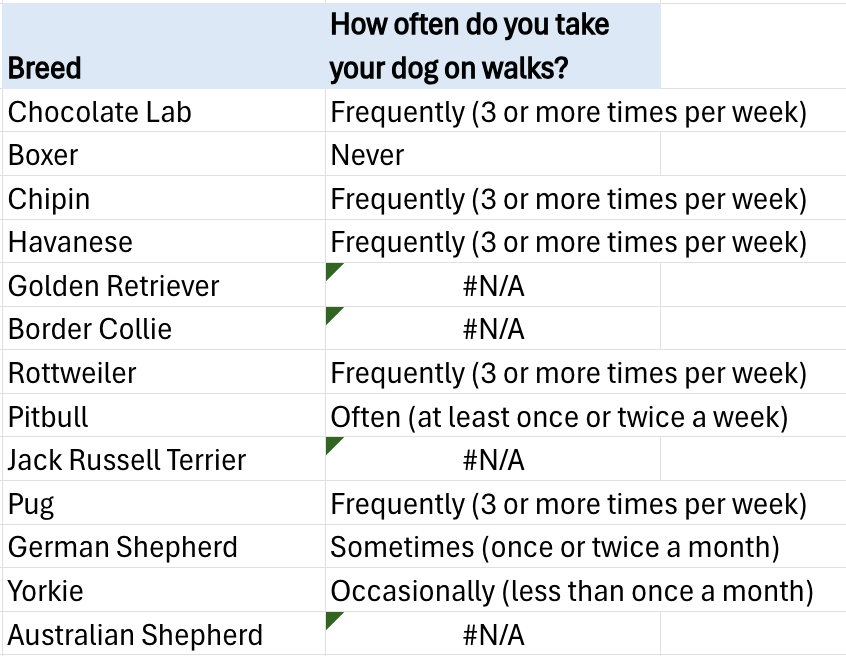The image size is (846, 656).
Task: Select the cell containing Never
Action: [x=493, y=154]
